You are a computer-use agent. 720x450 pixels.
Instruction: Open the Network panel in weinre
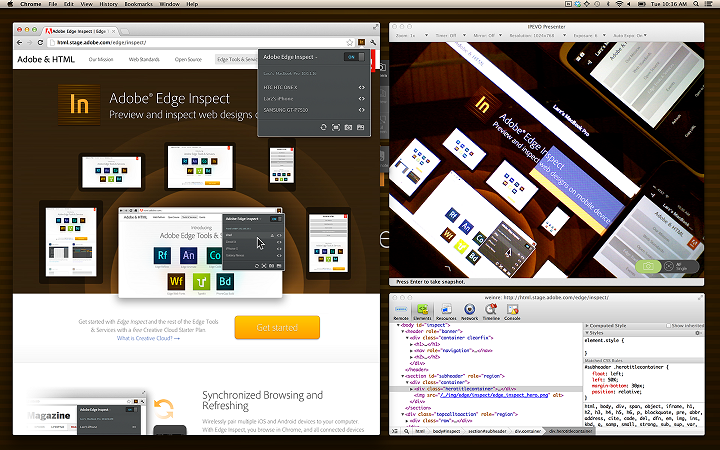(x=469, y=312)
